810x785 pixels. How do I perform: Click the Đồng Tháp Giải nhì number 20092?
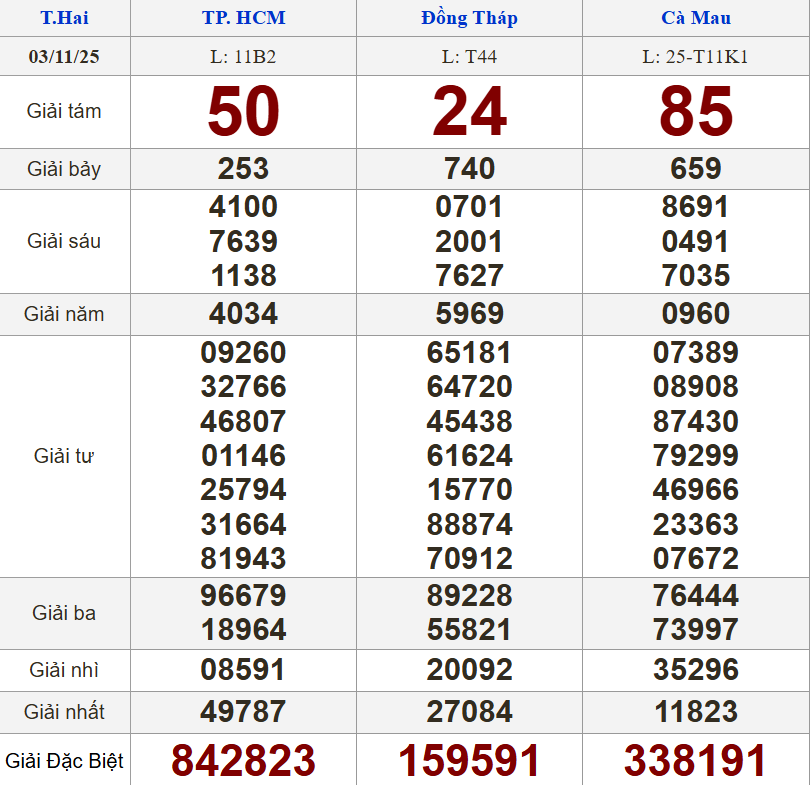(469, 670)
